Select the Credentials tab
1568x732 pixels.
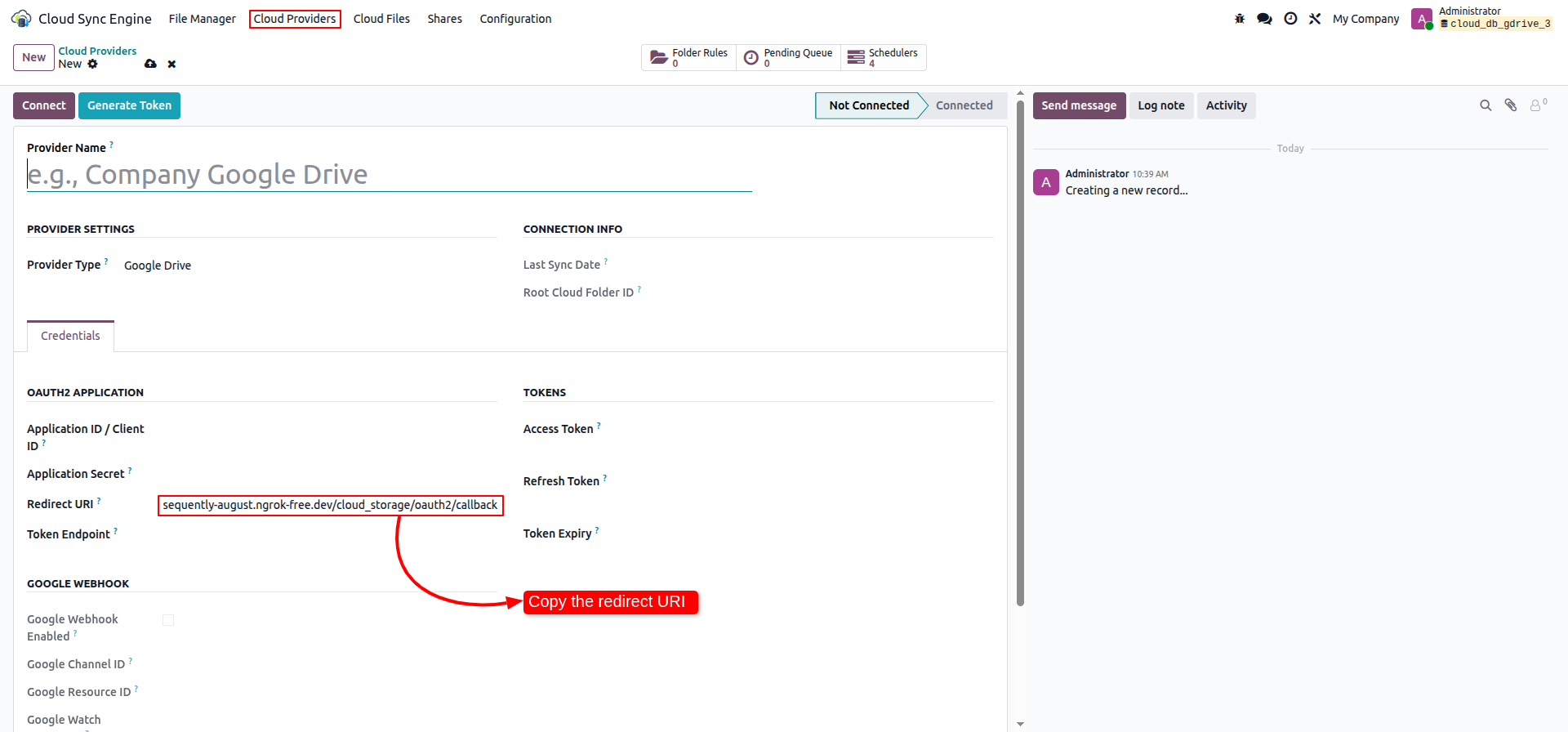coord(70,336)
